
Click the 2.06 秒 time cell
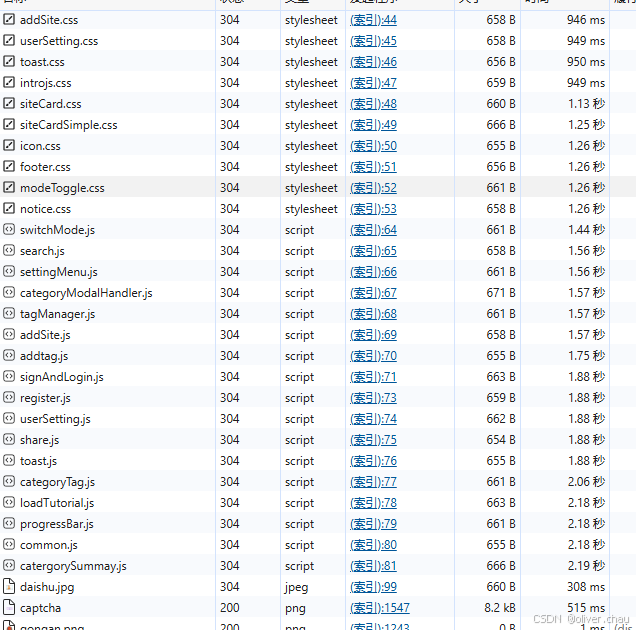click(x=587, y=482)
